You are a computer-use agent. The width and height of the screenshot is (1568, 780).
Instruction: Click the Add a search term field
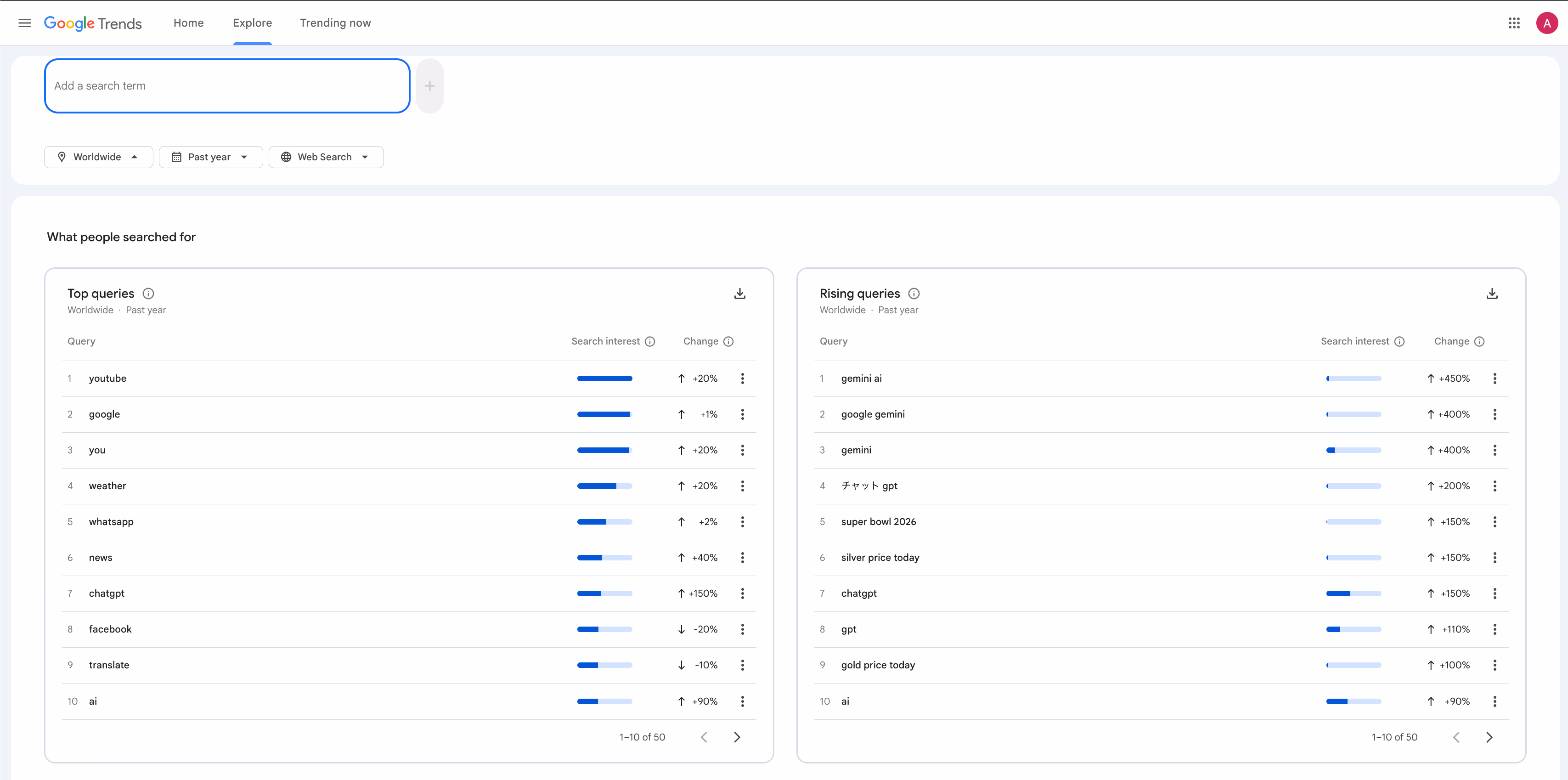(226, 86)
